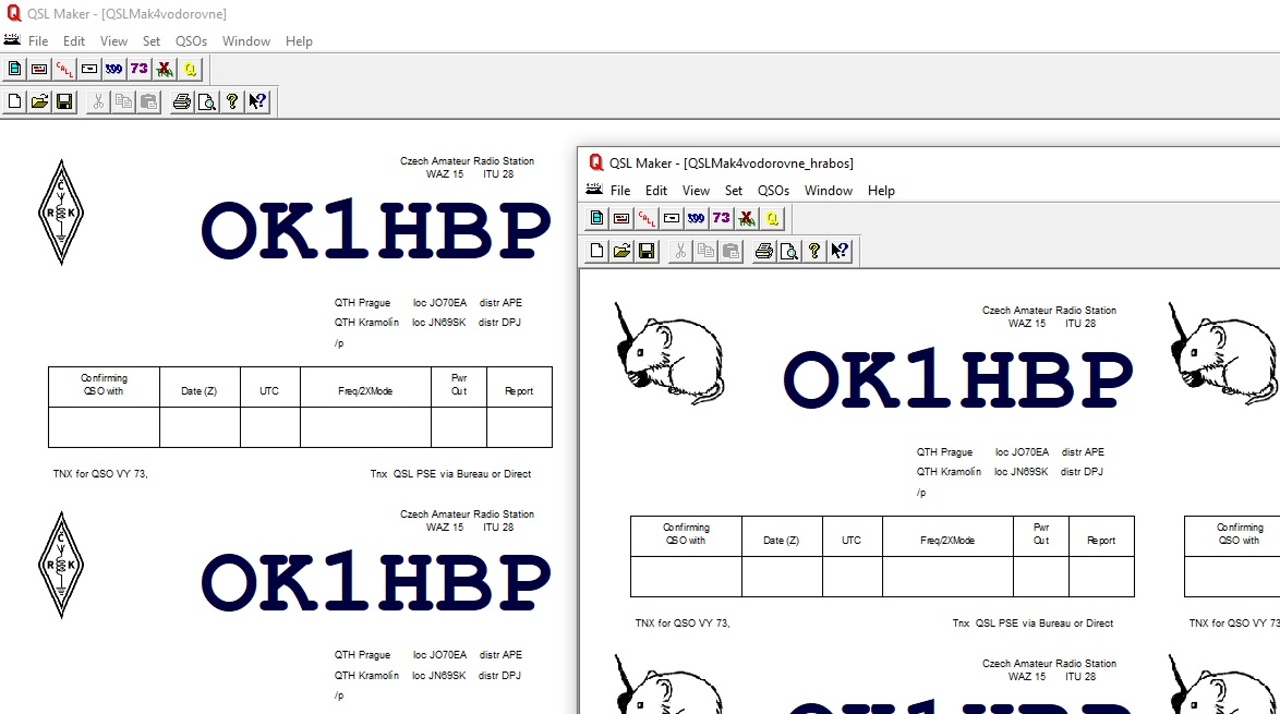Click the black-framed label icon in QSLMak4vodorovne toolbar
Image resolution: width=1280 pixels, height=714 pixels.
coord(89,69)
